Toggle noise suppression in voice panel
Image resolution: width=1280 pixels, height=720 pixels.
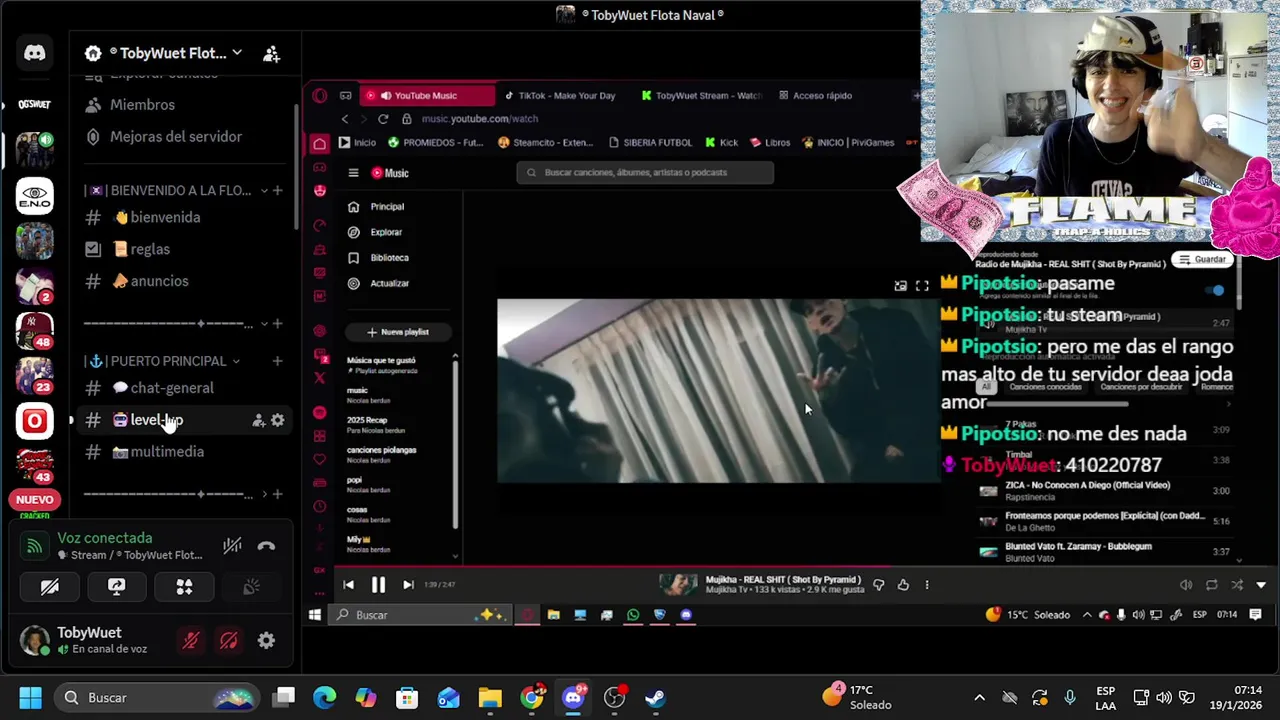pyautogui.click(x=232, y=546)
